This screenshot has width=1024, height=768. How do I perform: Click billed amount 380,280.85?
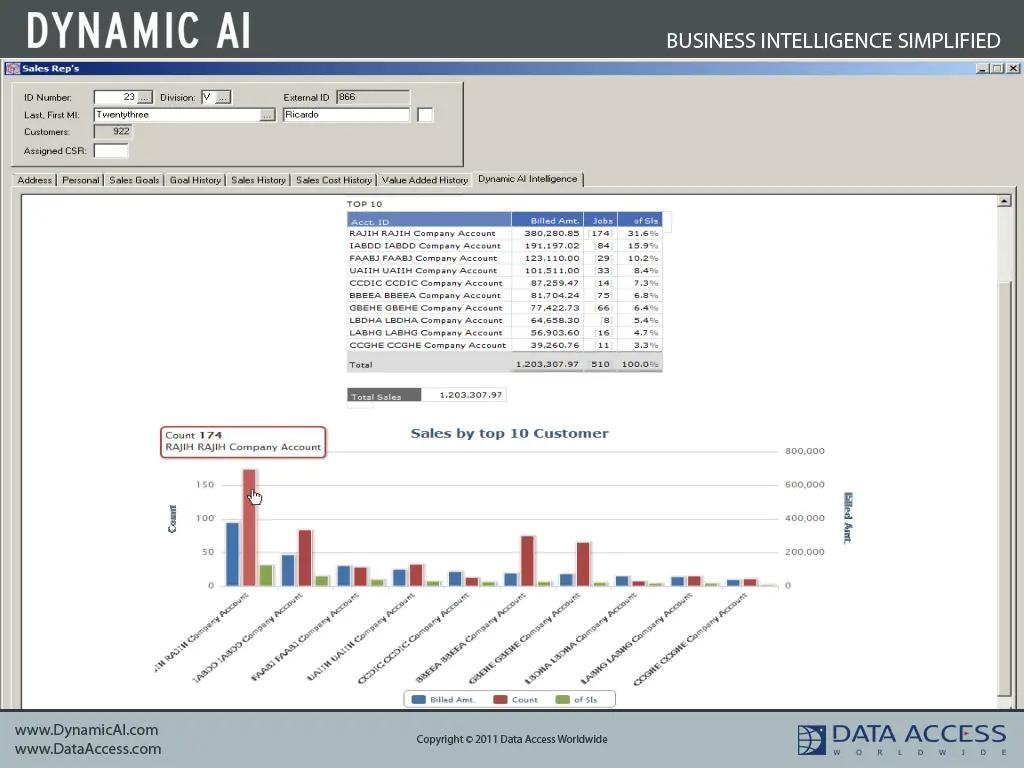coord(551,233)
